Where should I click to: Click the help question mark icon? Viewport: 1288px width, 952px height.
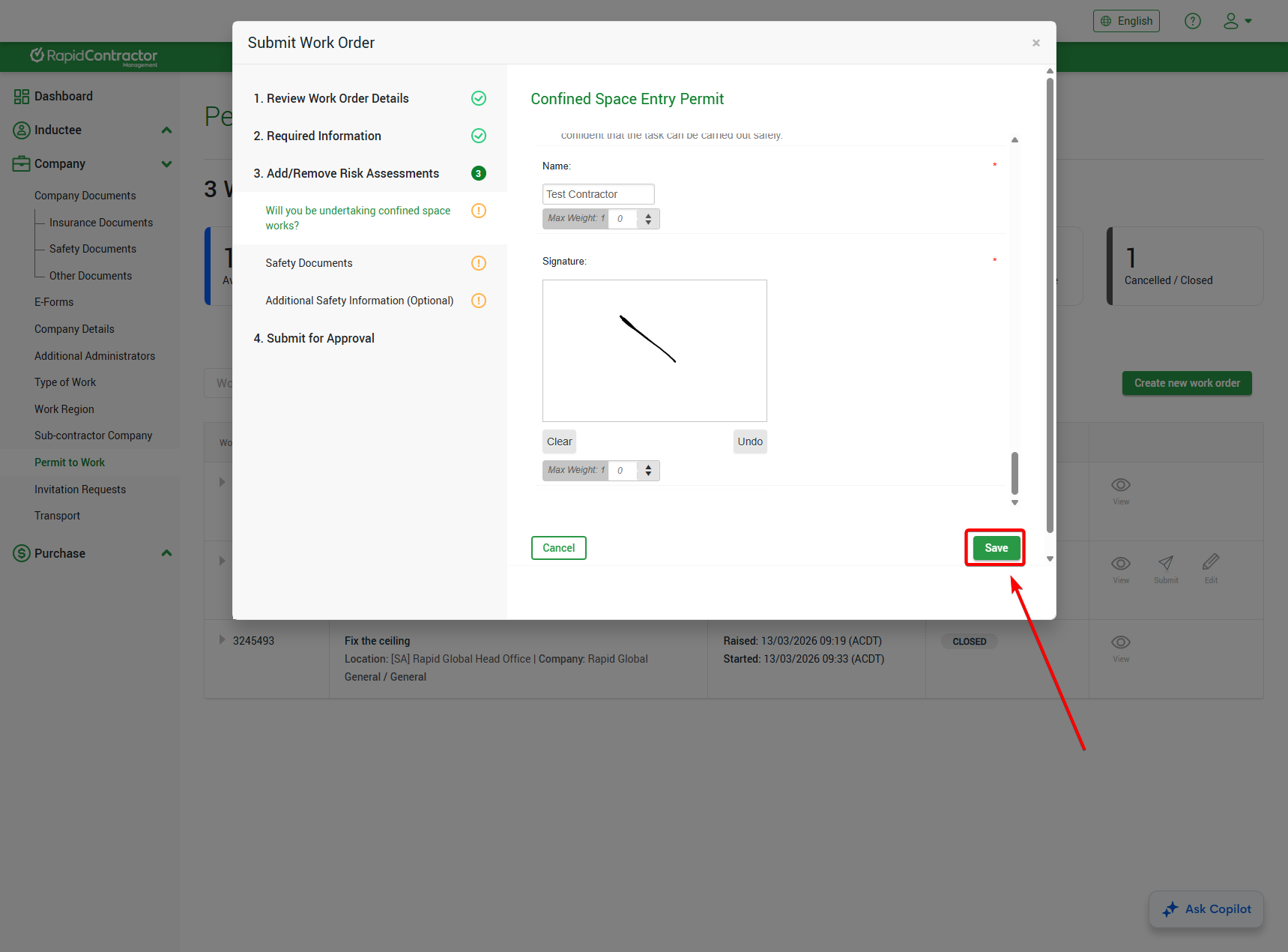(x=1192, y=21)
